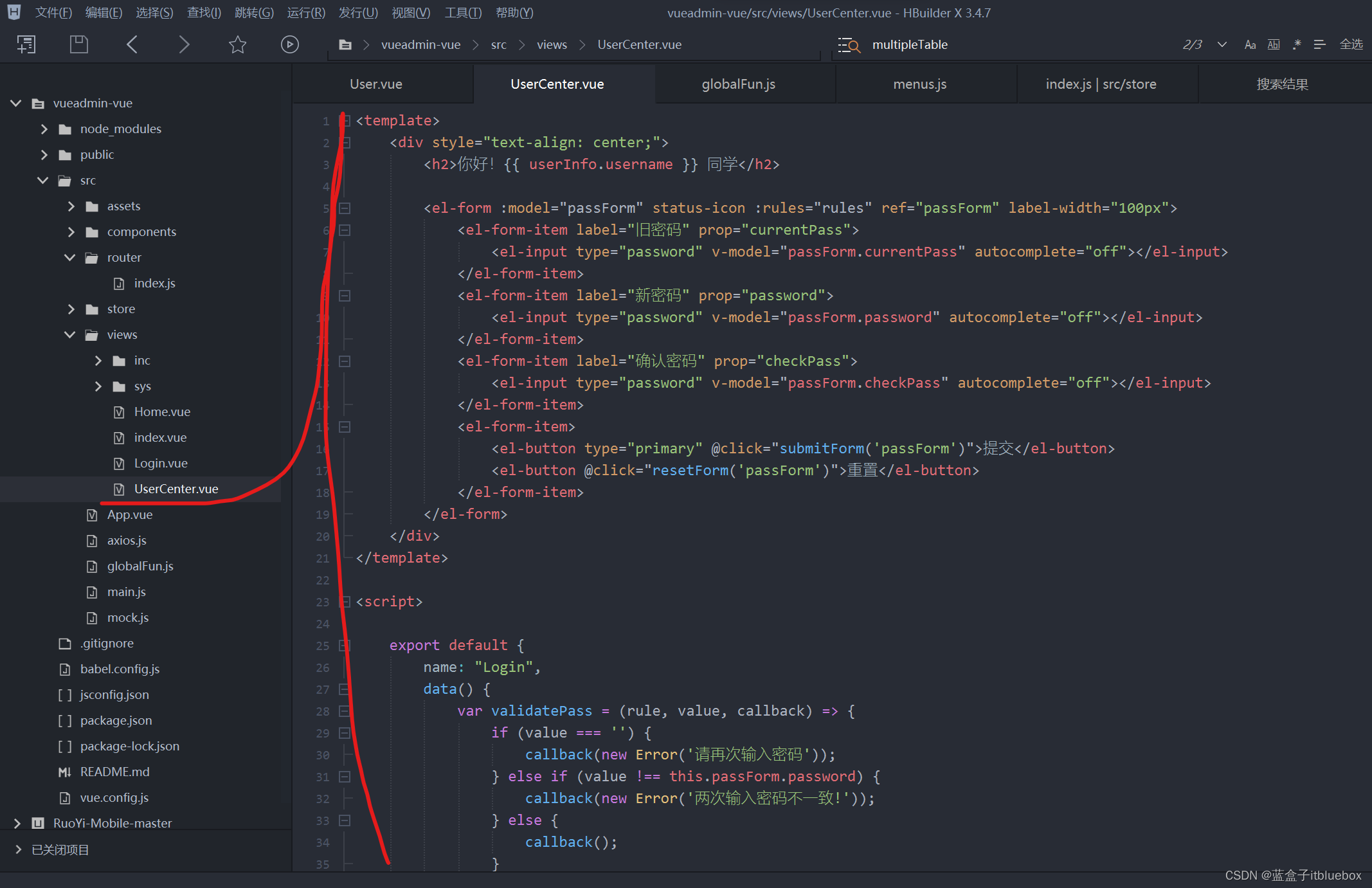Click the new file/panel icon
This screenshot has width=1372, height=888.
[24, 44]
